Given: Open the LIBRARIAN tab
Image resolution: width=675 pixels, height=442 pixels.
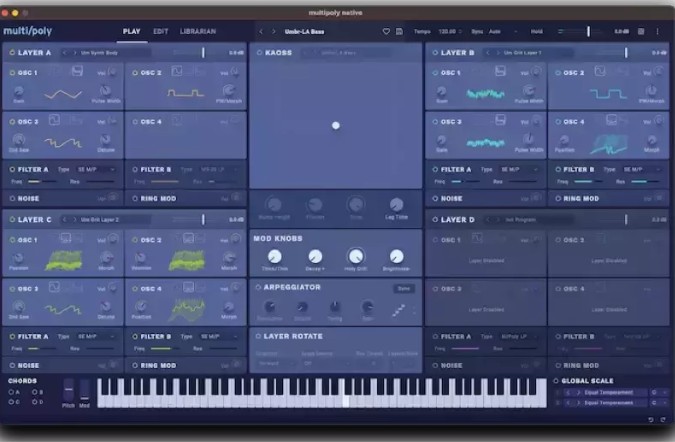Looking at the screenshot, I should click(x=198, y=31).
